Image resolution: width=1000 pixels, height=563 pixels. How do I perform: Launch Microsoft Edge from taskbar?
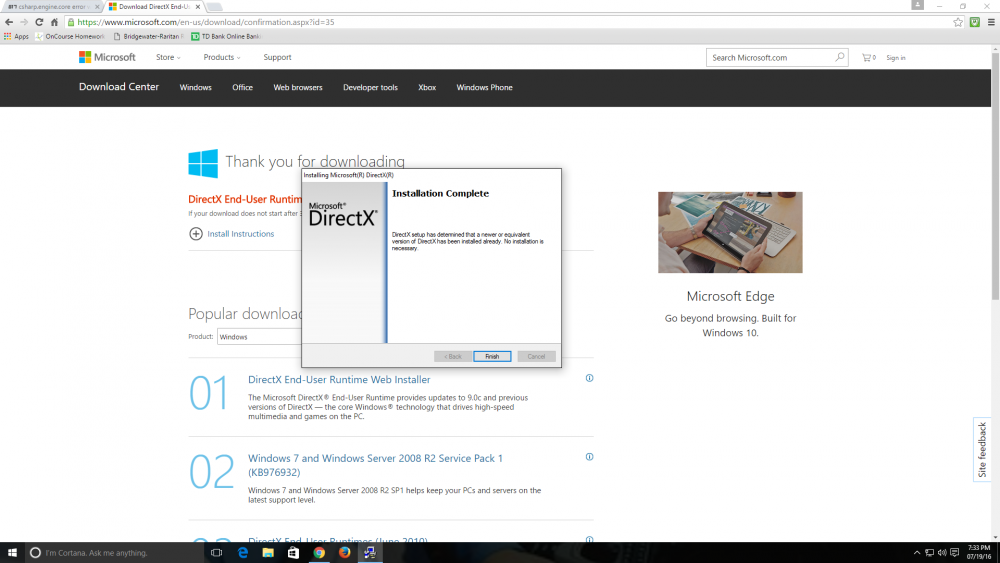pyautogui.click(x=242, y=553)
